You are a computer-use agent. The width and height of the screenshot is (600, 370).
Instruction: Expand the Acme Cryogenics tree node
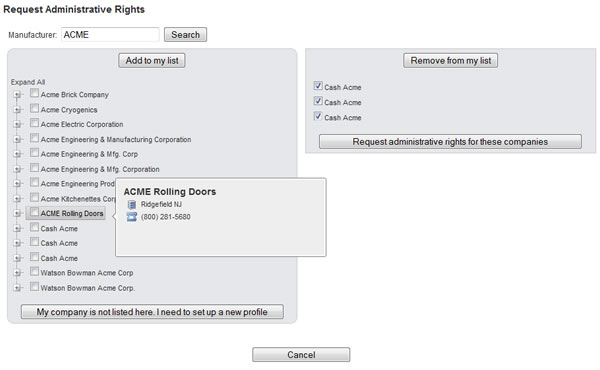point(17,109)
